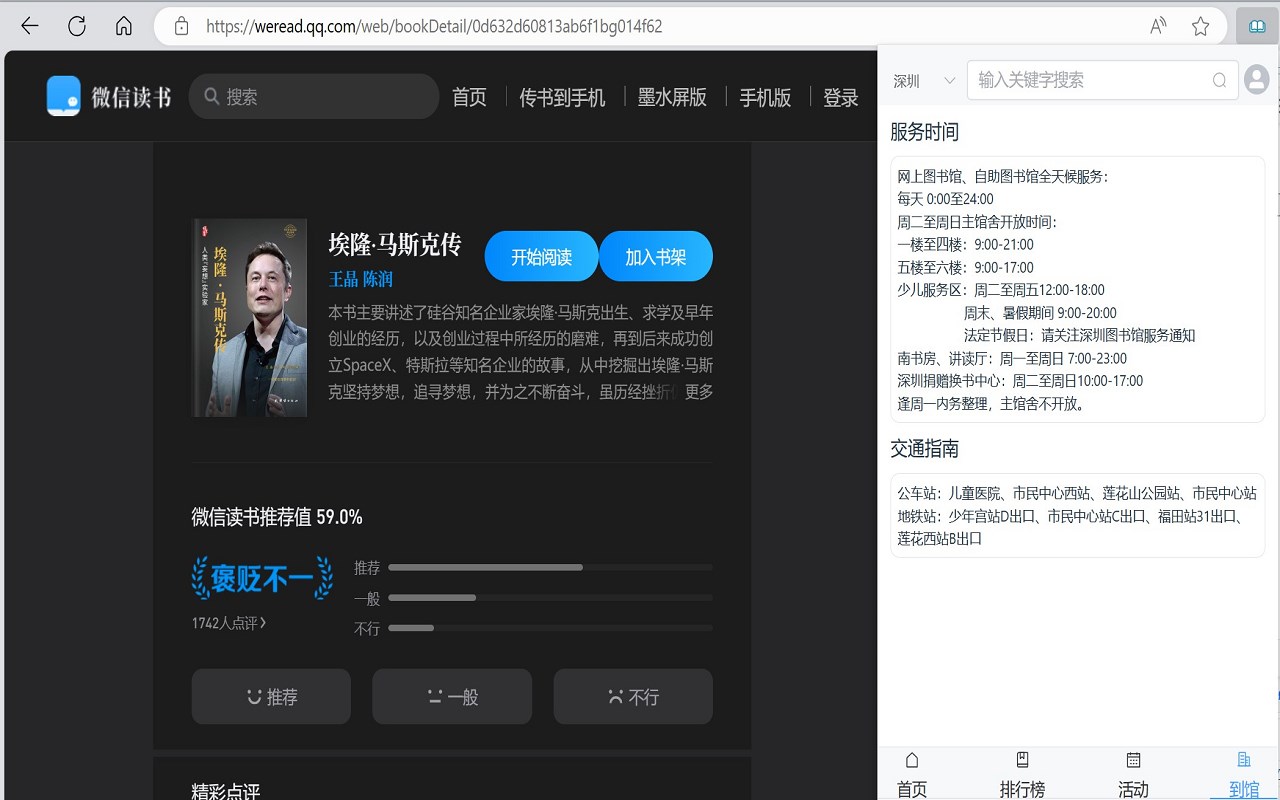Click the 一般 rating progress bar
The width and height of the screenshot is (1280, 800).
coord(550,598)
